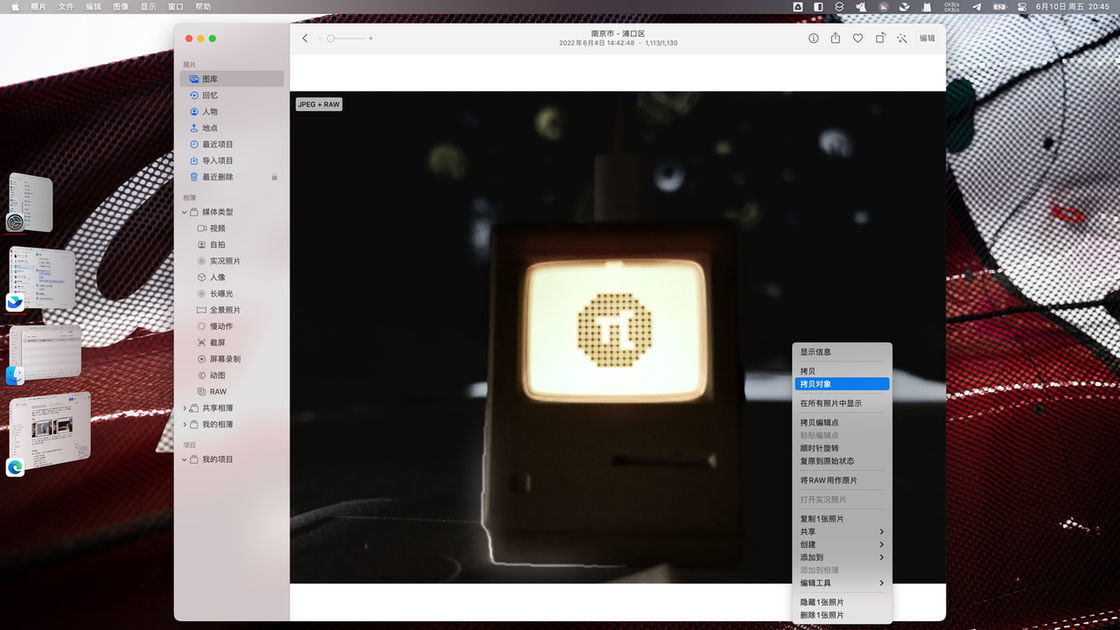Open the 照片 menu in menu bar
Viewport: 1120px width, 630px height.
tap(39, 6)
